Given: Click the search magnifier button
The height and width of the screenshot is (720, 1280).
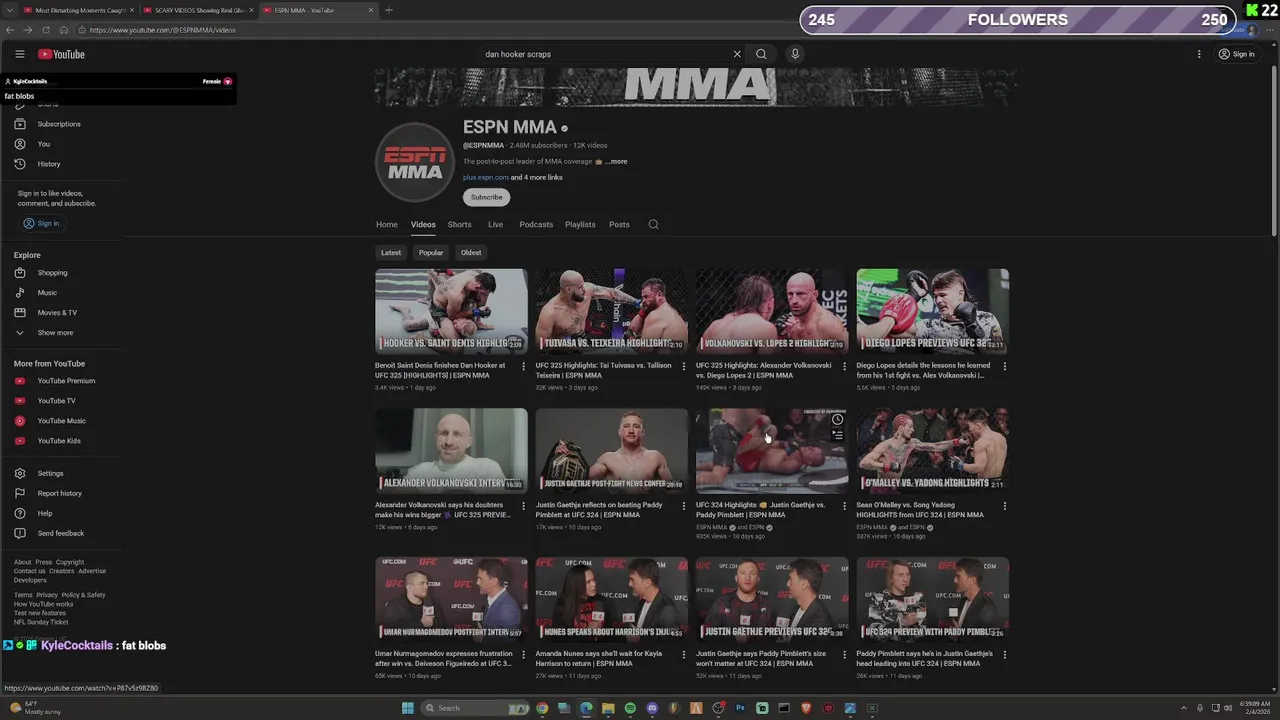Looking at the screenshot, I should pyautogui.click(x=761, y=54).
